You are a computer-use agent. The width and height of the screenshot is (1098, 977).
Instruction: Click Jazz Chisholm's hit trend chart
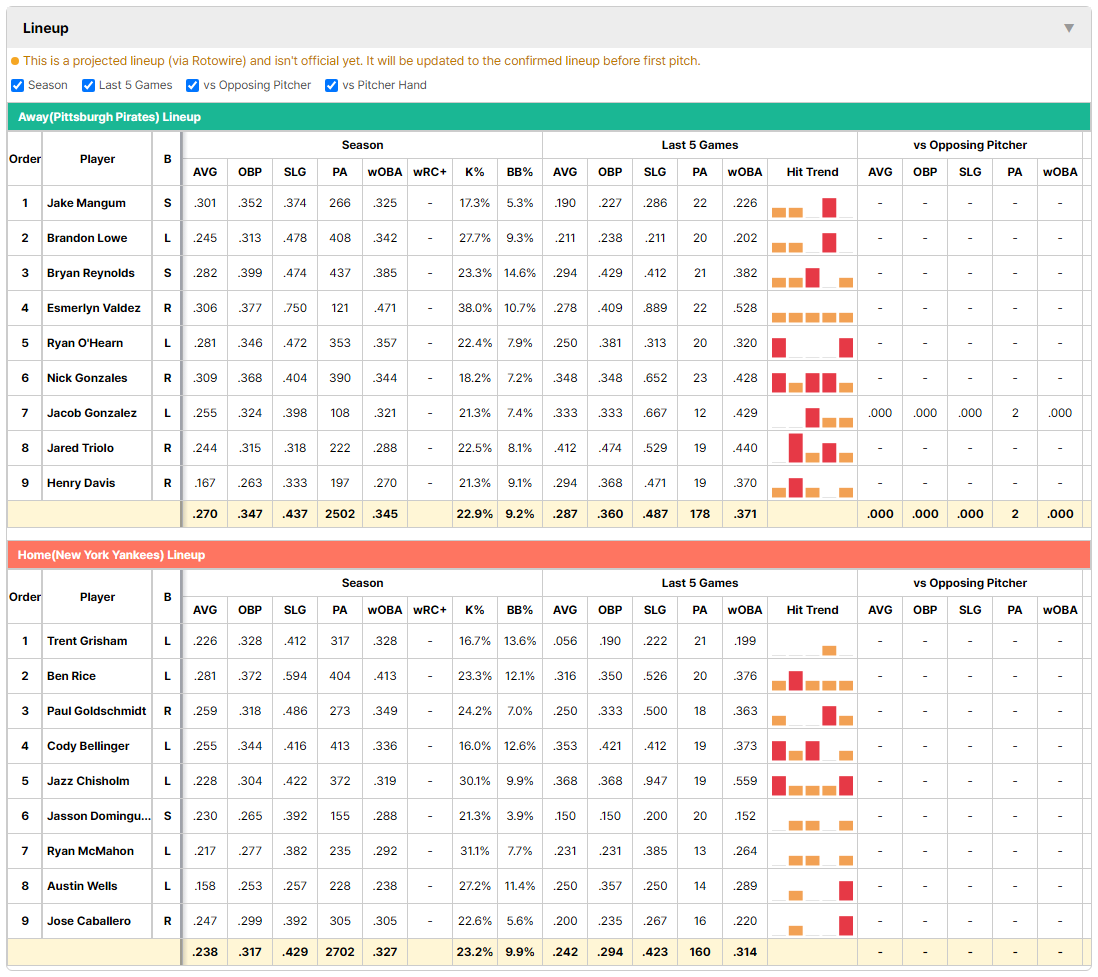coord(812,784)
